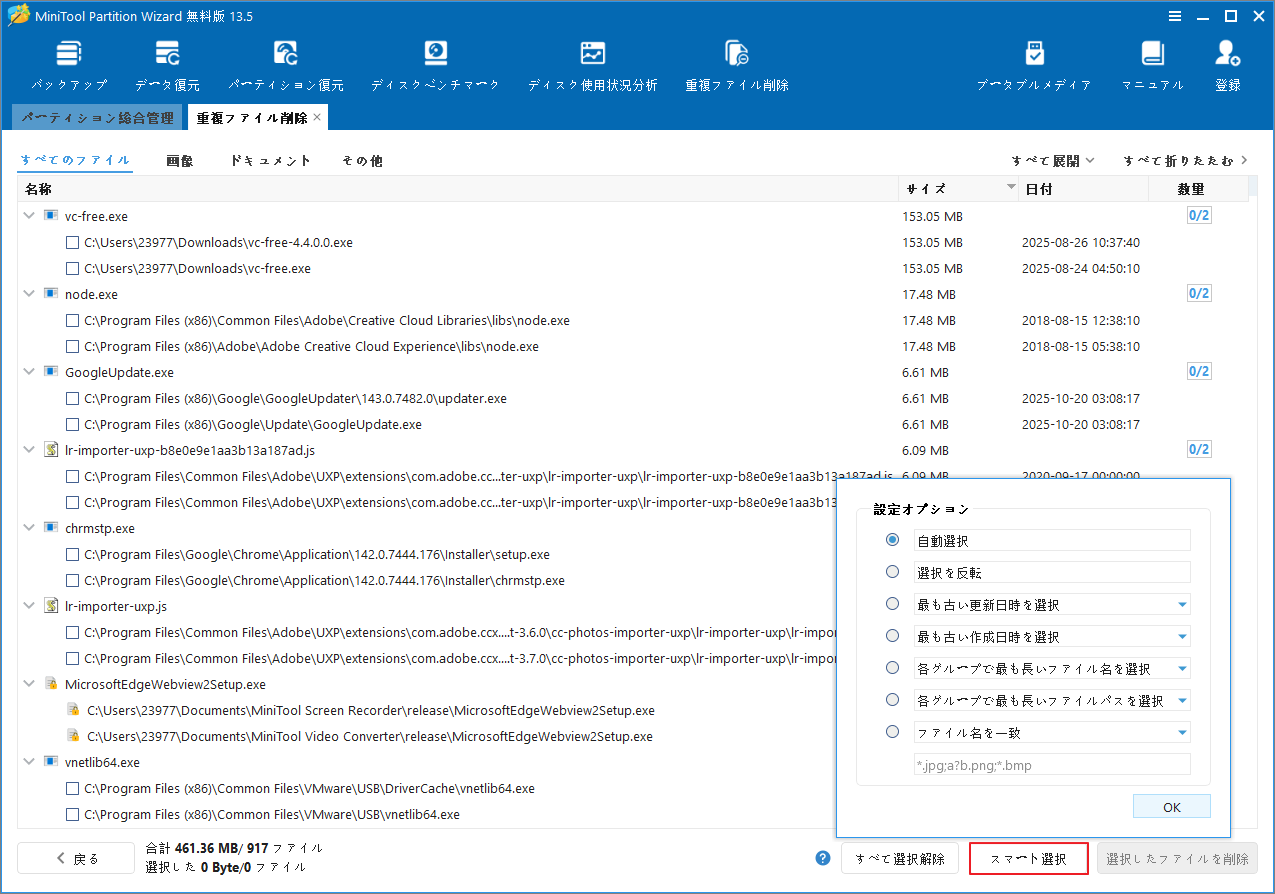Switch to the 画像 tab

[180, 160]
